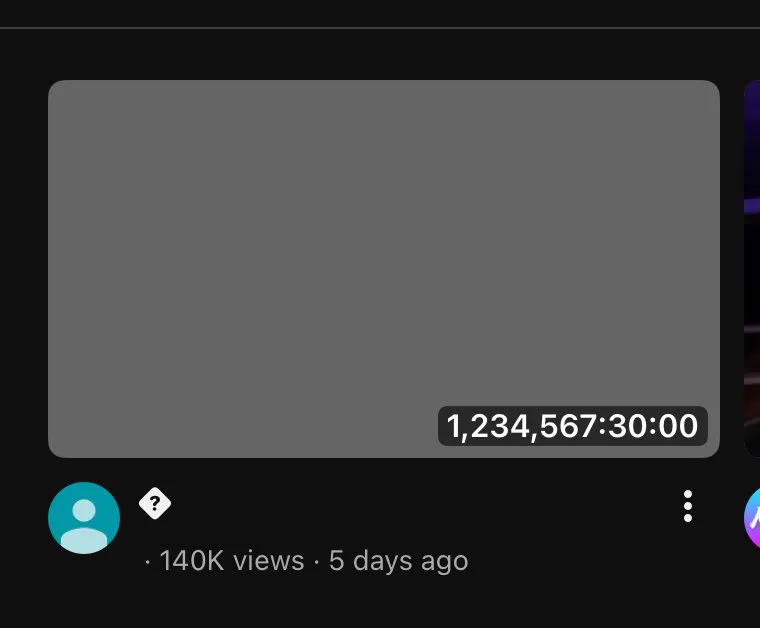Click the teal channel avatar icon

point(84,518)
